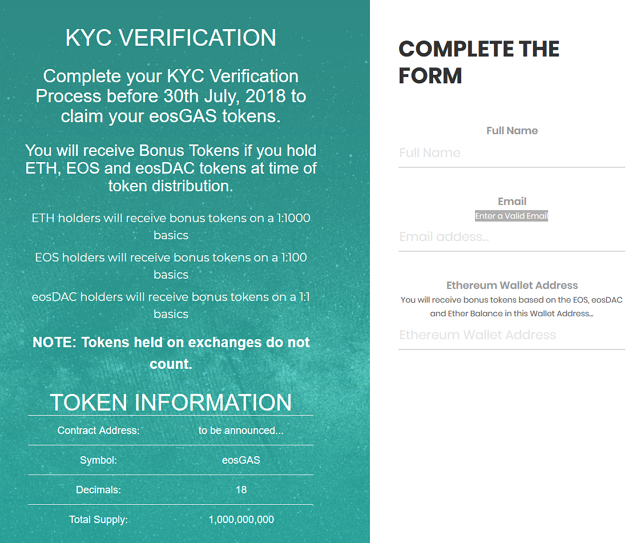Click the 'to be announced...' contract value

click(x=241, y=431)
